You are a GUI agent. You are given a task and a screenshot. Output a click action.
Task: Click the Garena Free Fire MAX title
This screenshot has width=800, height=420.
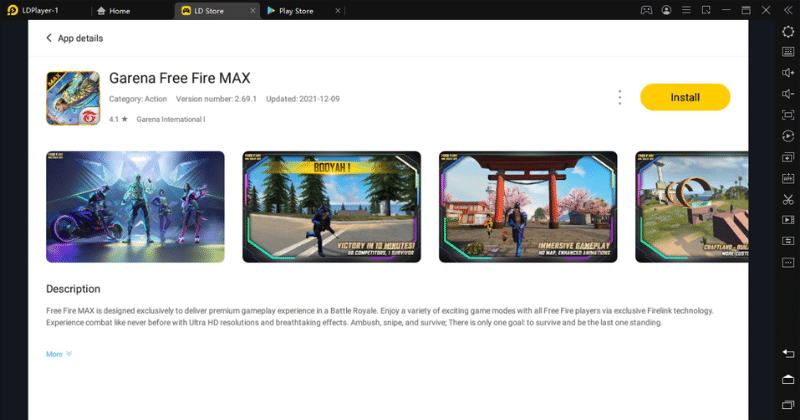tap(180, 78)
